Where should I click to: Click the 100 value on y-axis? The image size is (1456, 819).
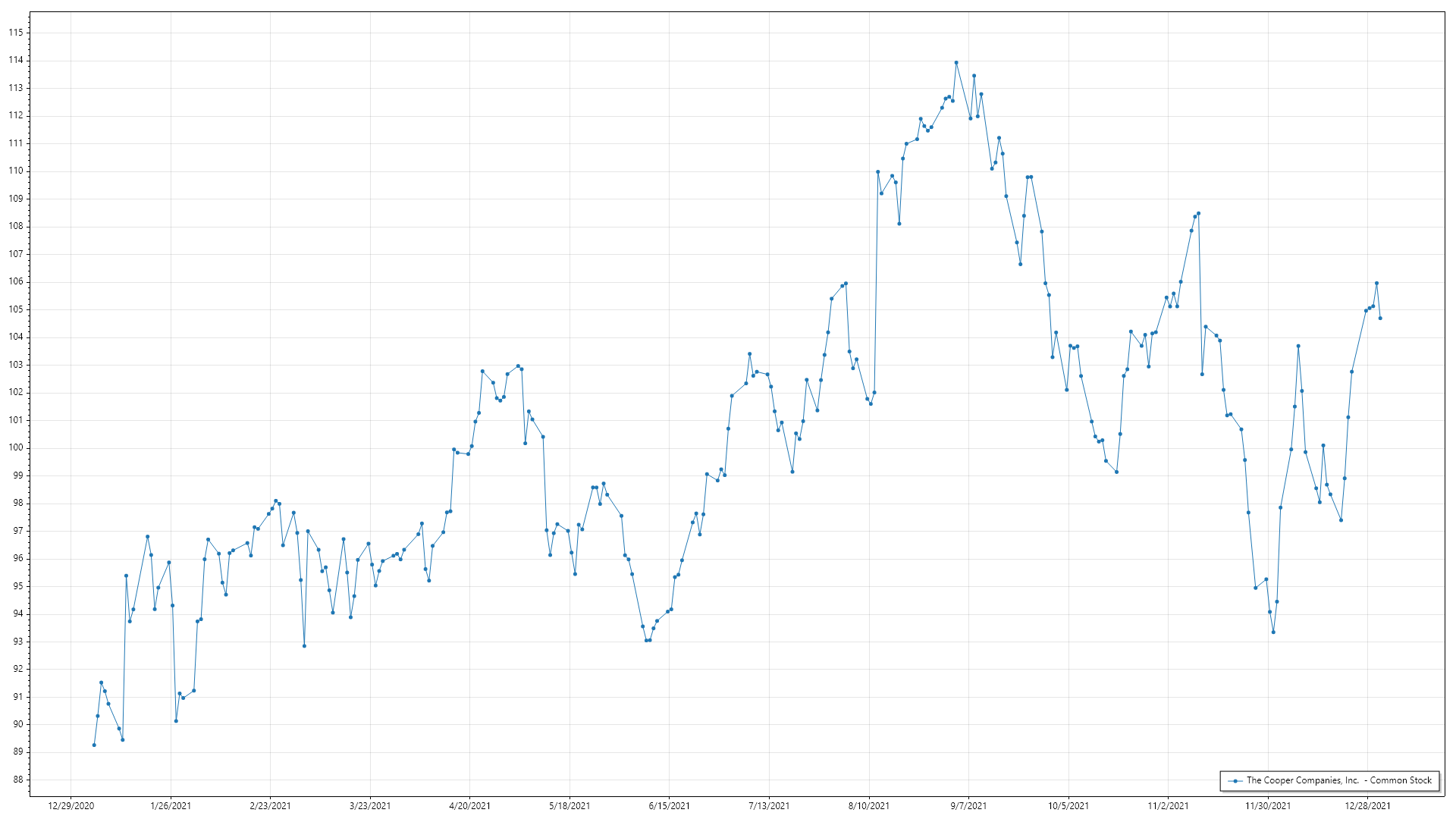pos(16,447)
